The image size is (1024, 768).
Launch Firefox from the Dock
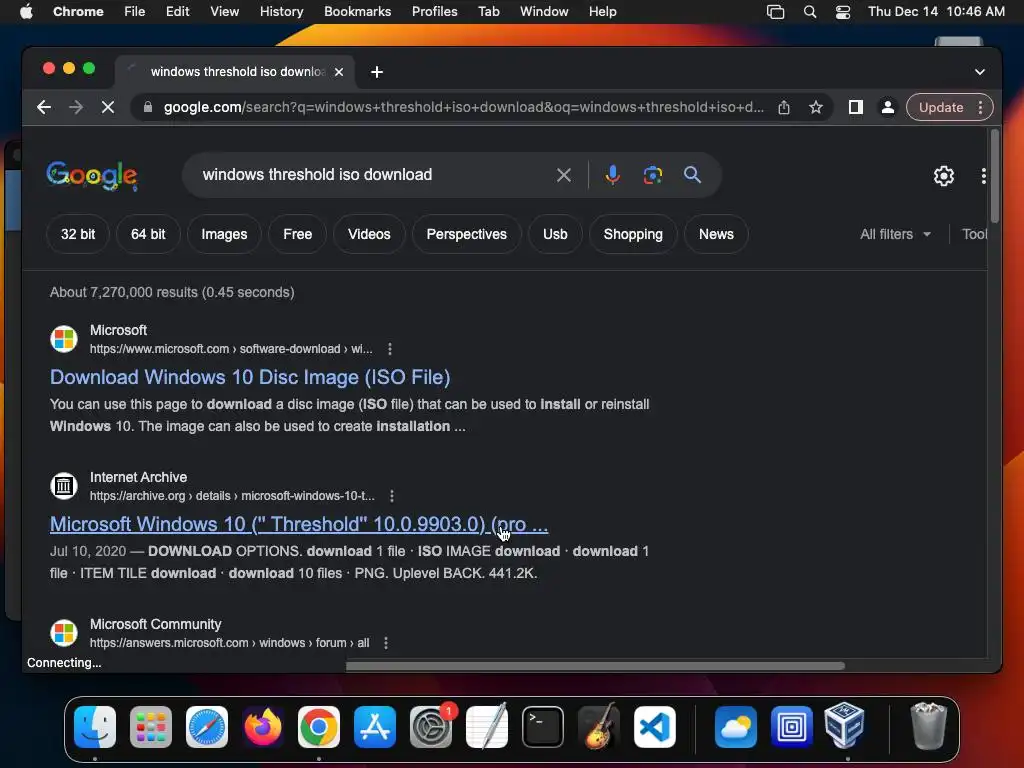point(263,726)
